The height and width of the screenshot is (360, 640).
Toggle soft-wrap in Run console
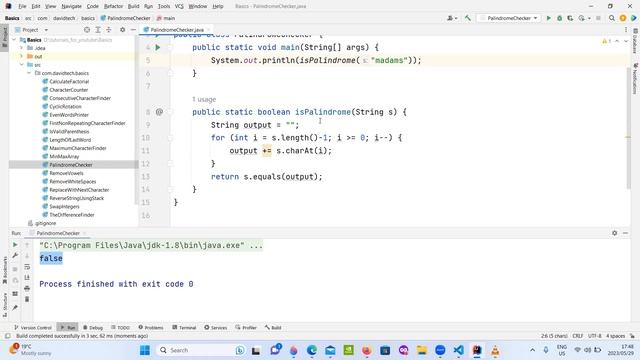point(27,267)
